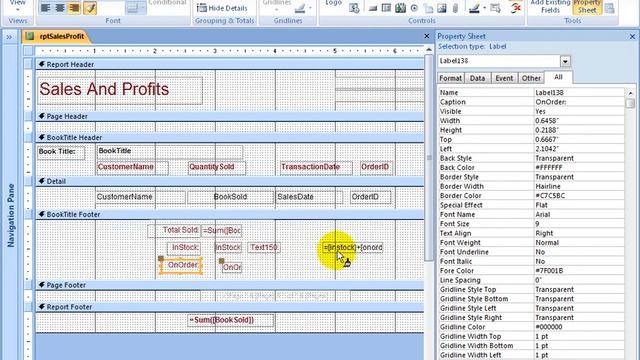Open the alternate fill color dropdown
Image resolution: width=640 pixels, height=360 pixels.
pos(143,8)
